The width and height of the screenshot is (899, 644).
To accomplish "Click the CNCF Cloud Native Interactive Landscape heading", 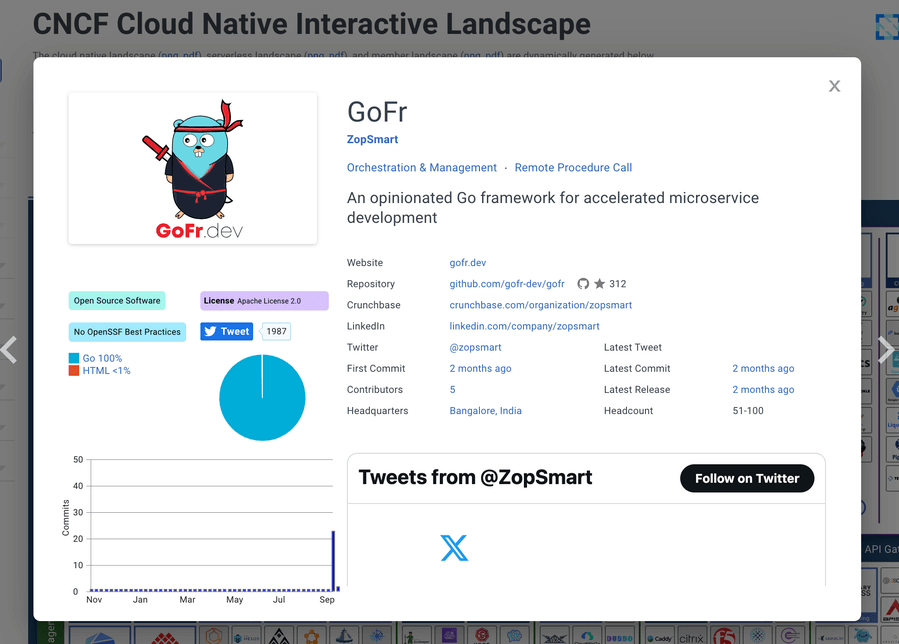I will click(x=312, y=24).
